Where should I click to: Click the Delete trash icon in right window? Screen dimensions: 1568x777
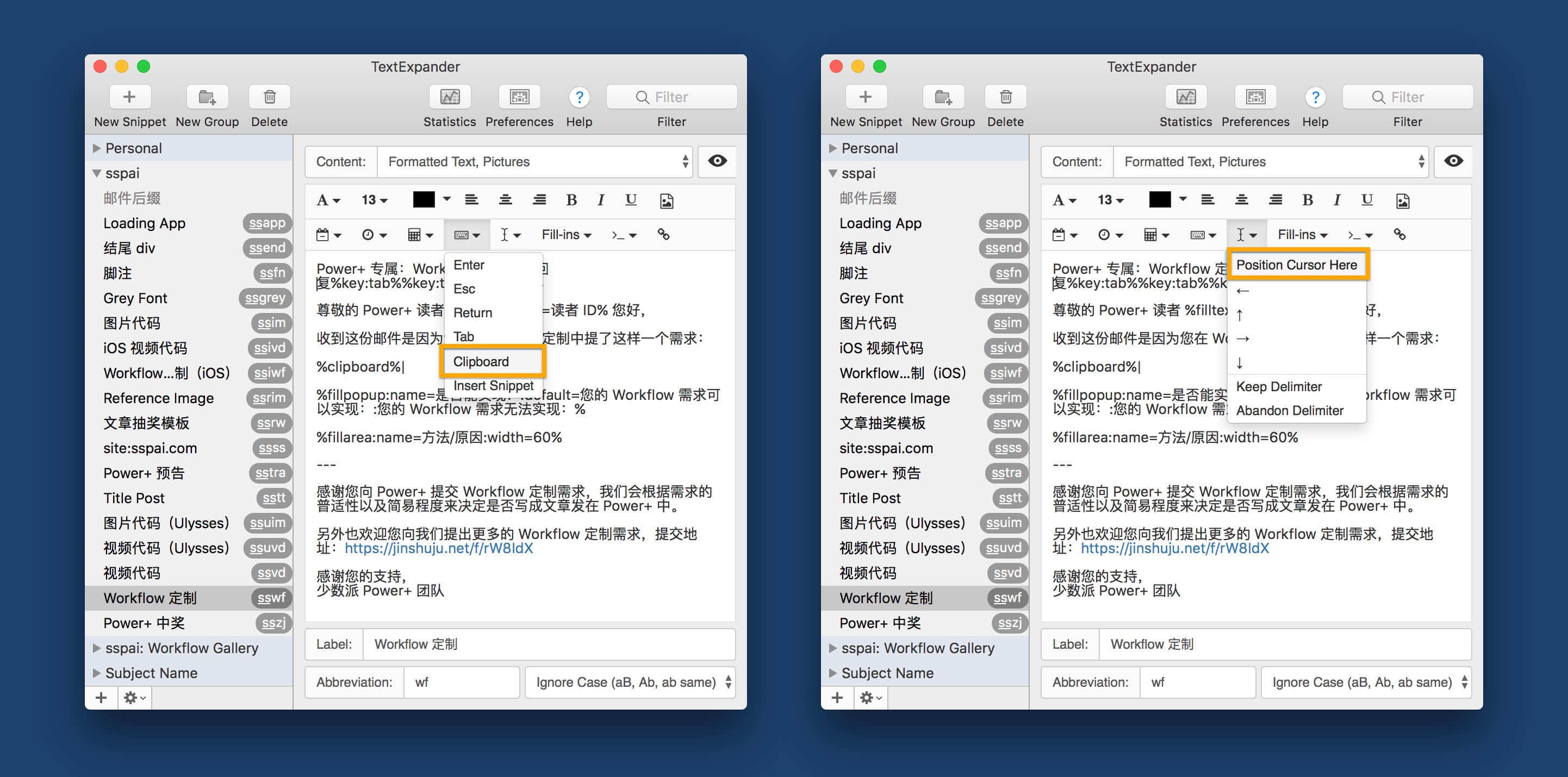1005,97
